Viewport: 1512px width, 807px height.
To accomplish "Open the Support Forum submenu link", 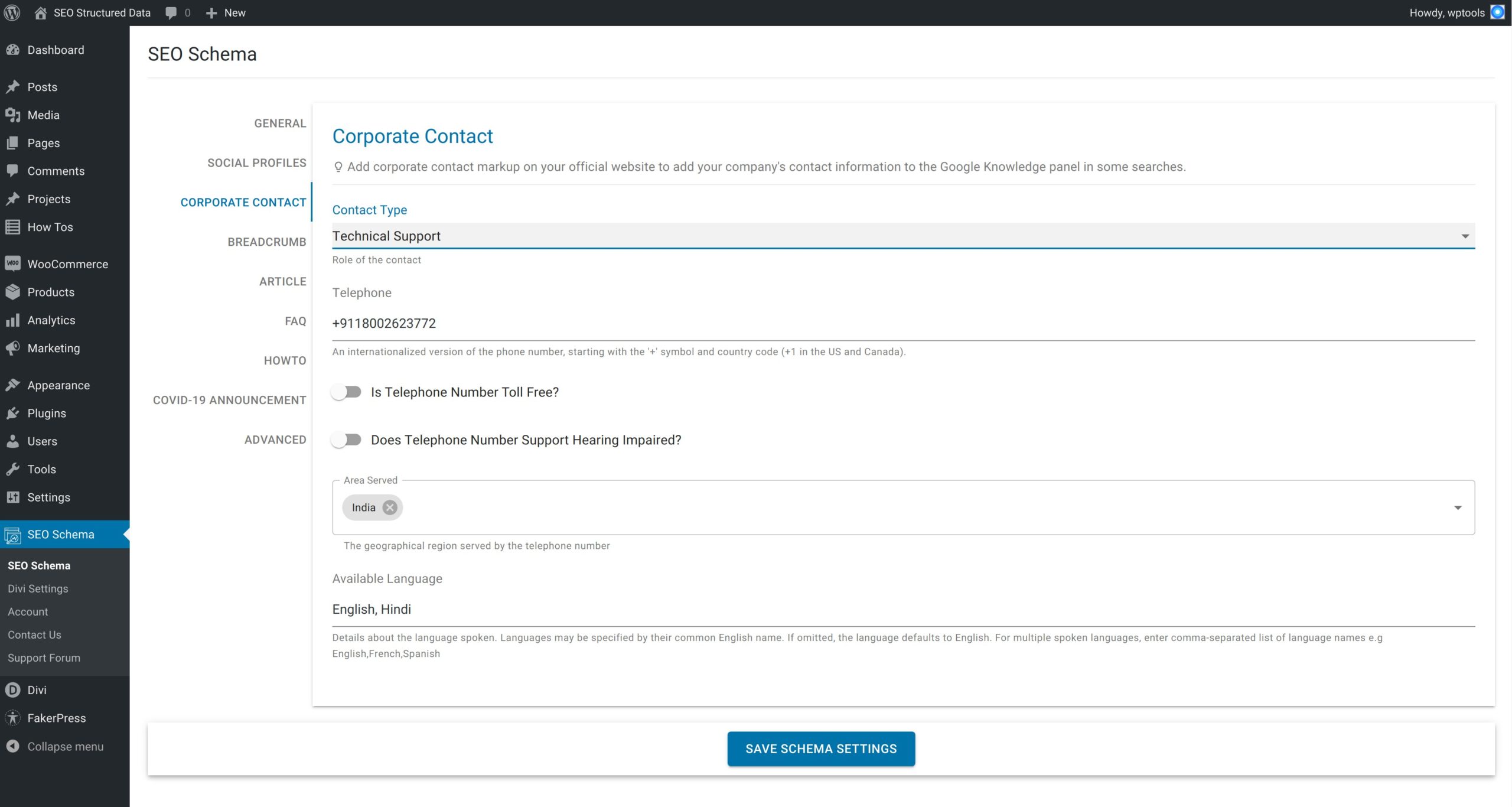I will (x=44, y=658).
